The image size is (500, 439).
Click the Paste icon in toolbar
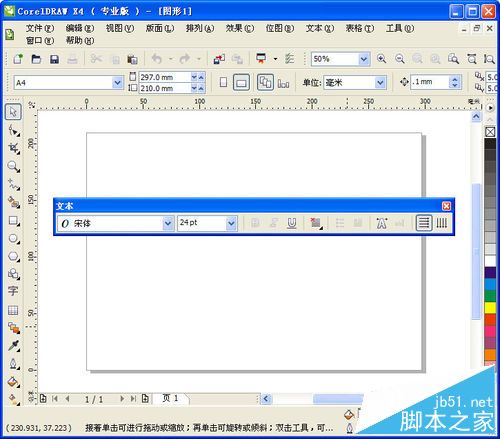[132, 59]
